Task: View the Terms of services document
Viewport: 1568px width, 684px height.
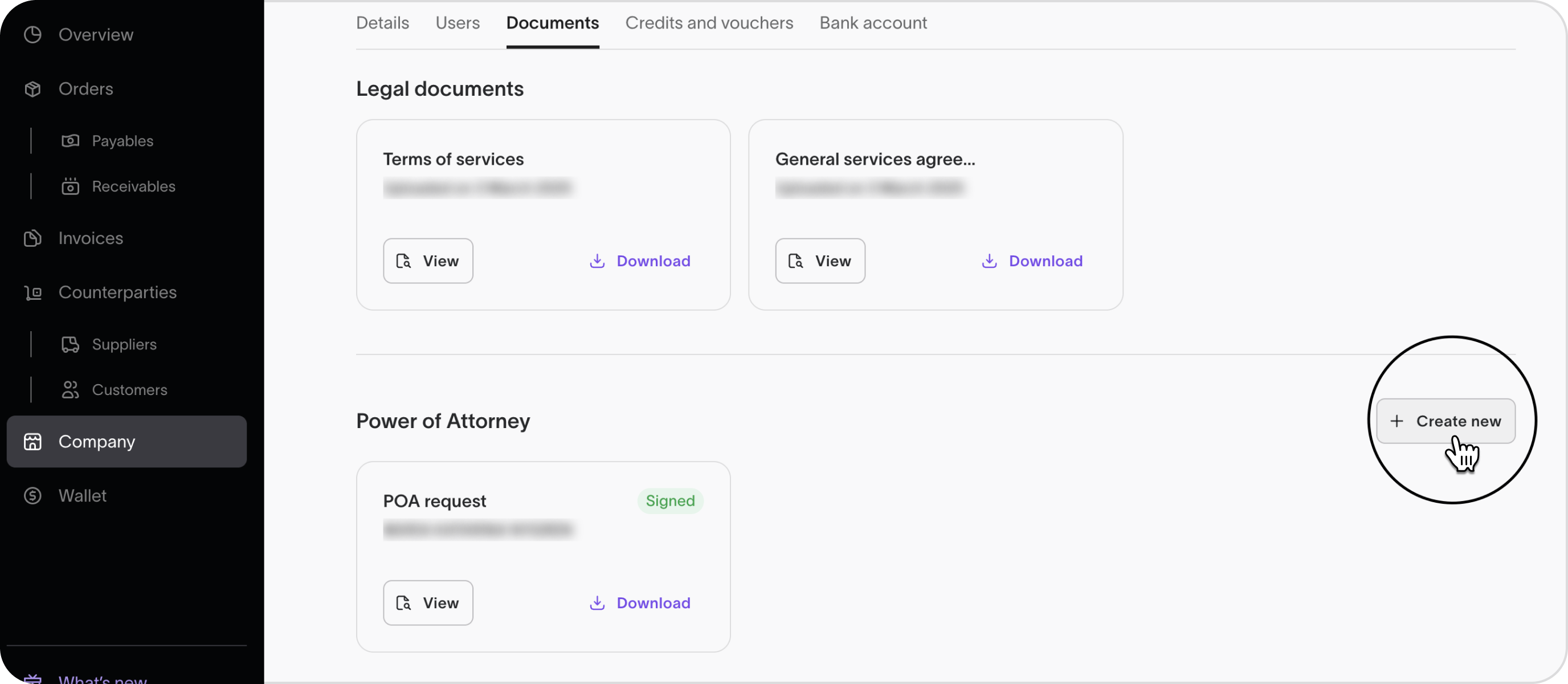Action: coord(427,260)
